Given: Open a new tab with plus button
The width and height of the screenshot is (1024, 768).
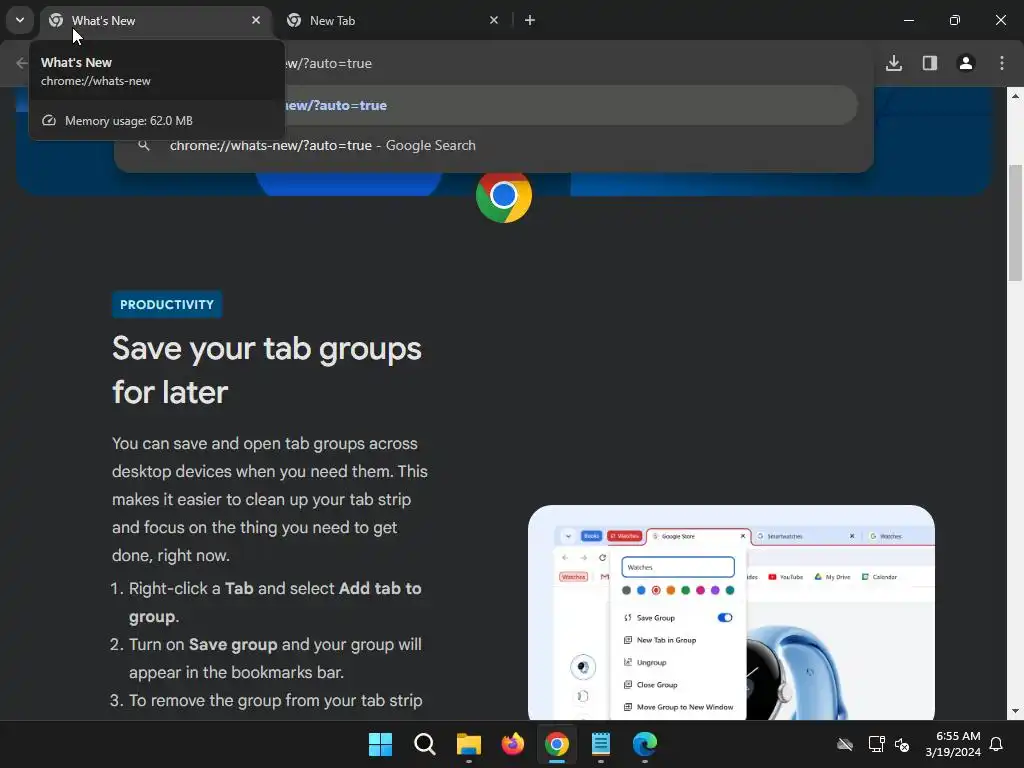Looking at the screenshot, I should 530,20.
